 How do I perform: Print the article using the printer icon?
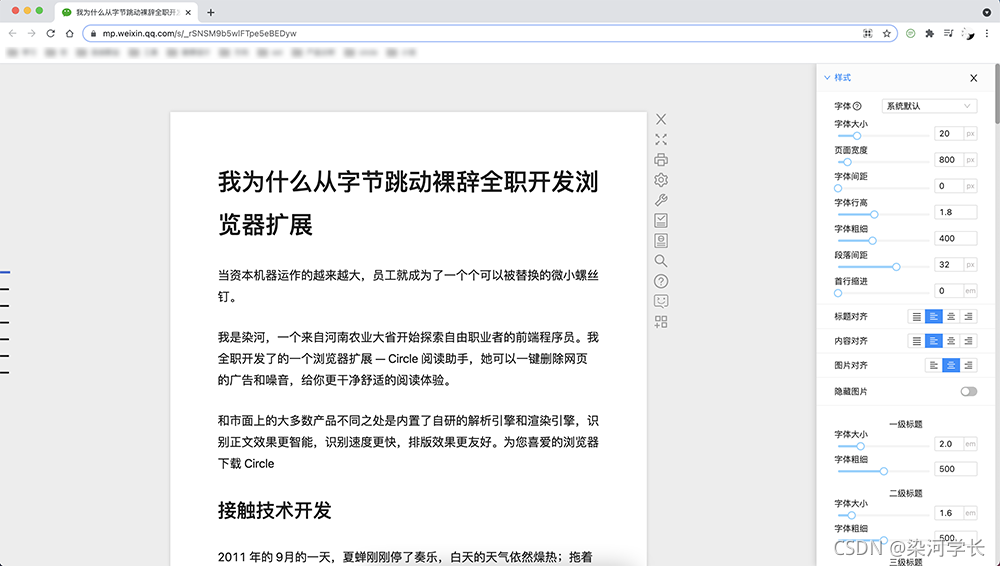pos(661,160)
